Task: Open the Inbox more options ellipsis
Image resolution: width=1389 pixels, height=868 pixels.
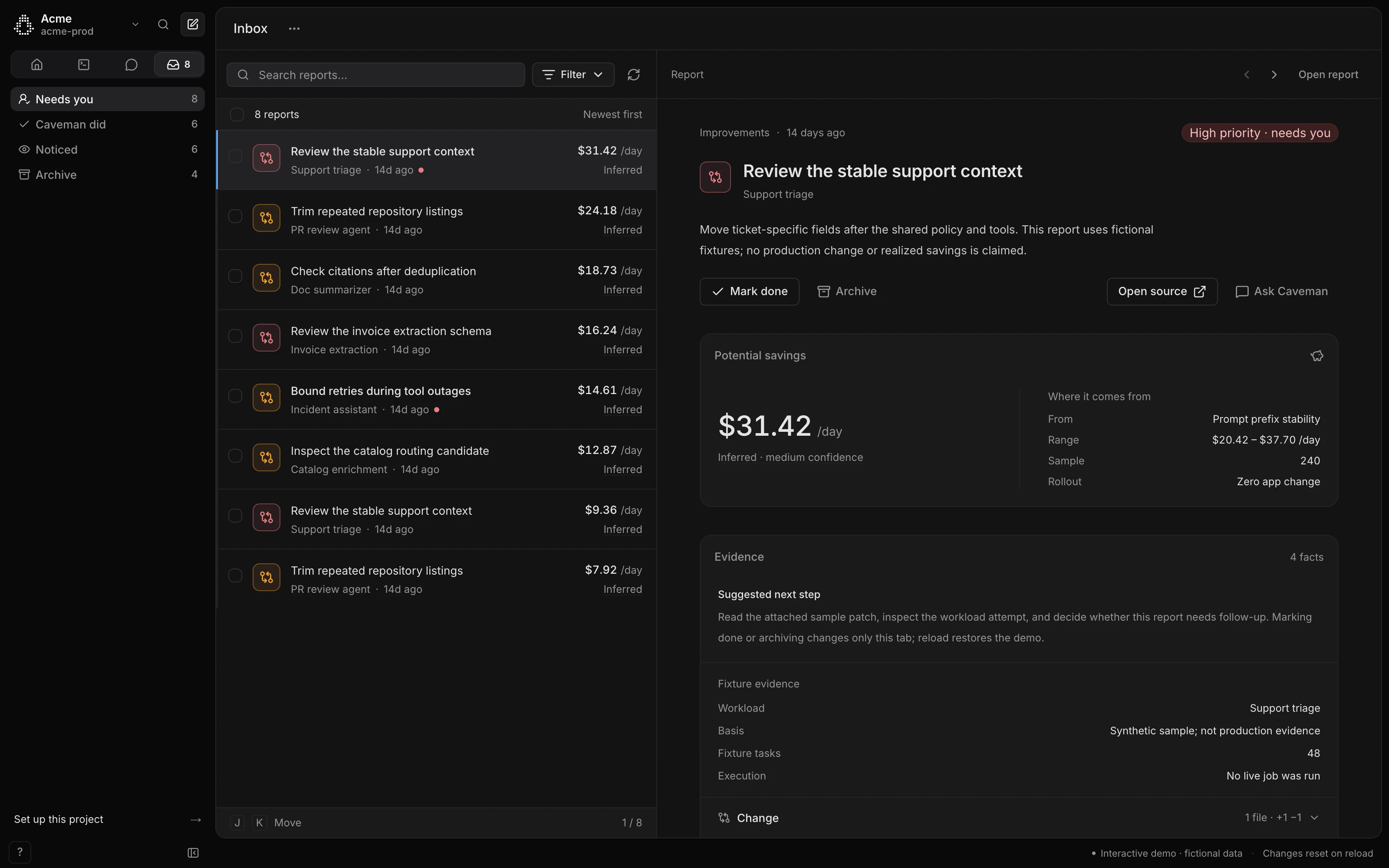Action: coord(294,28)
